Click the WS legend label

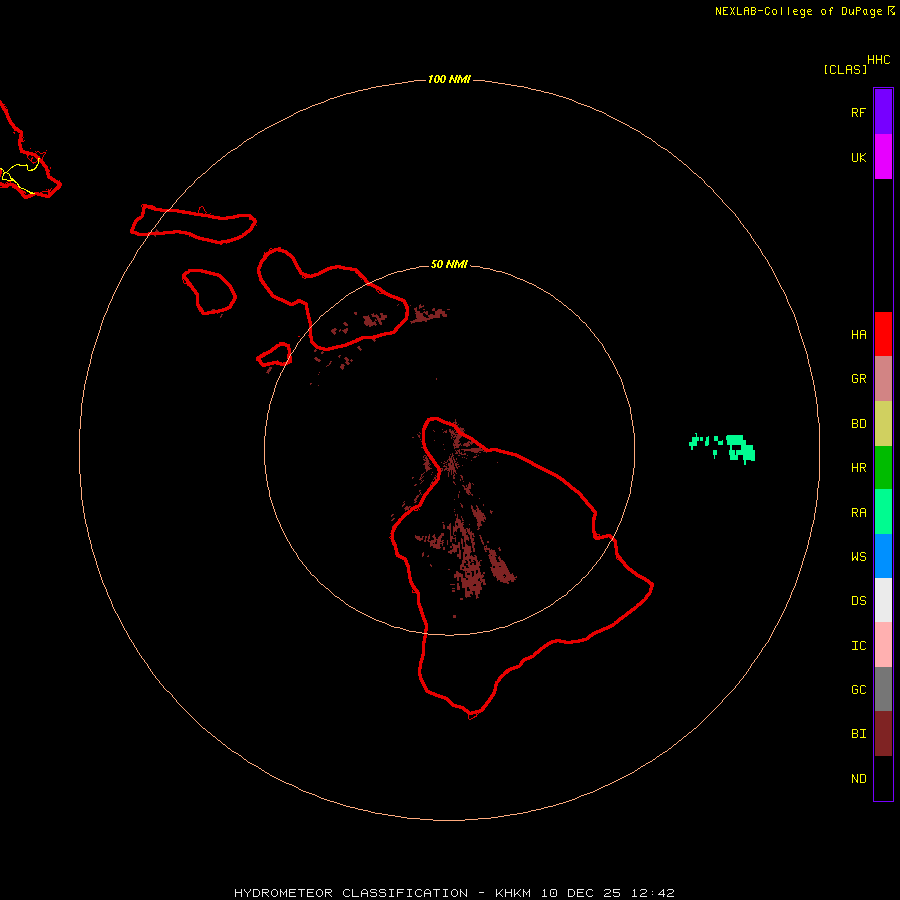(858, 556)
